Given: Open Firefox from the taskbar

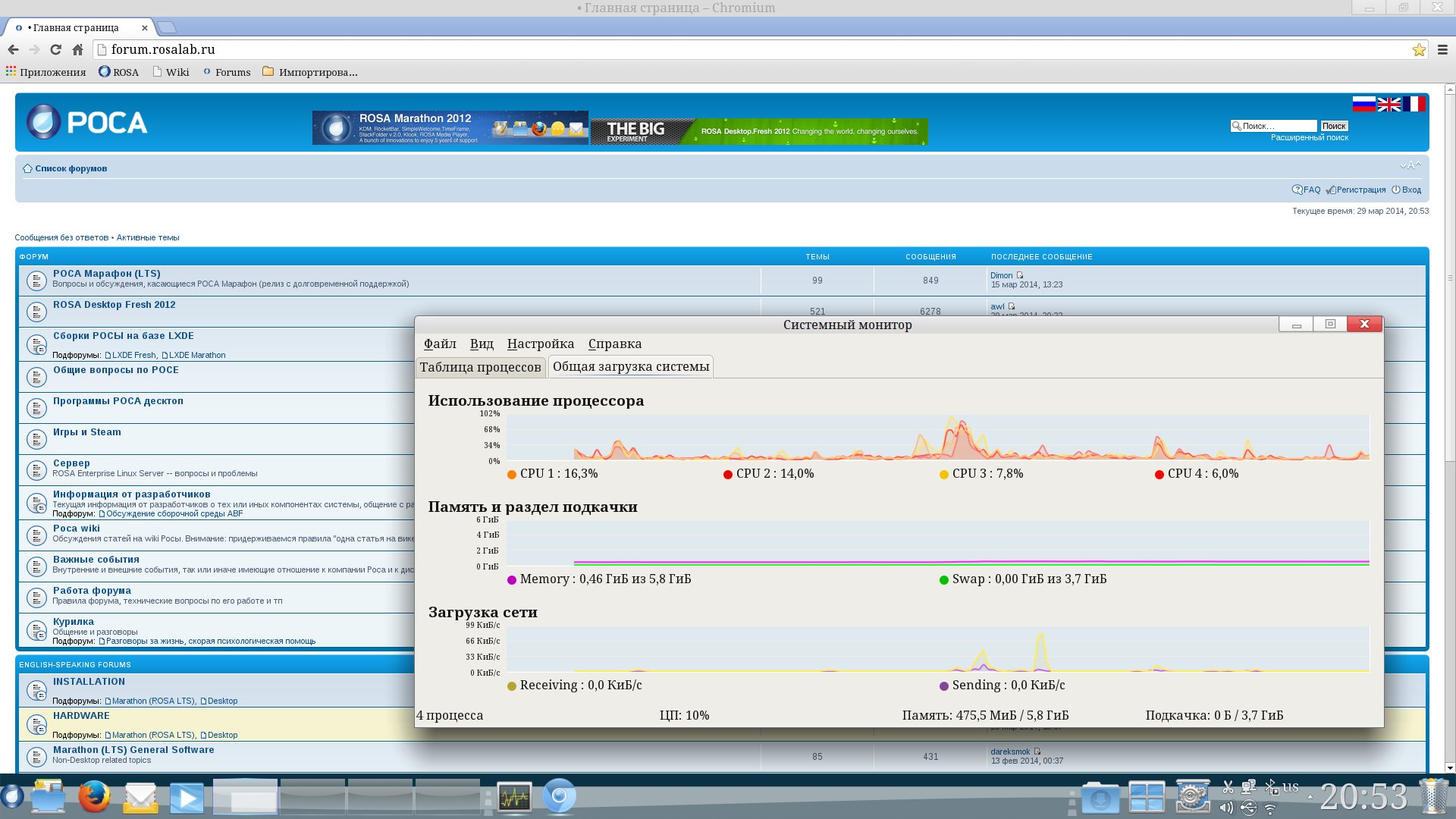Looking at the screenshot, I should point(94,797).
